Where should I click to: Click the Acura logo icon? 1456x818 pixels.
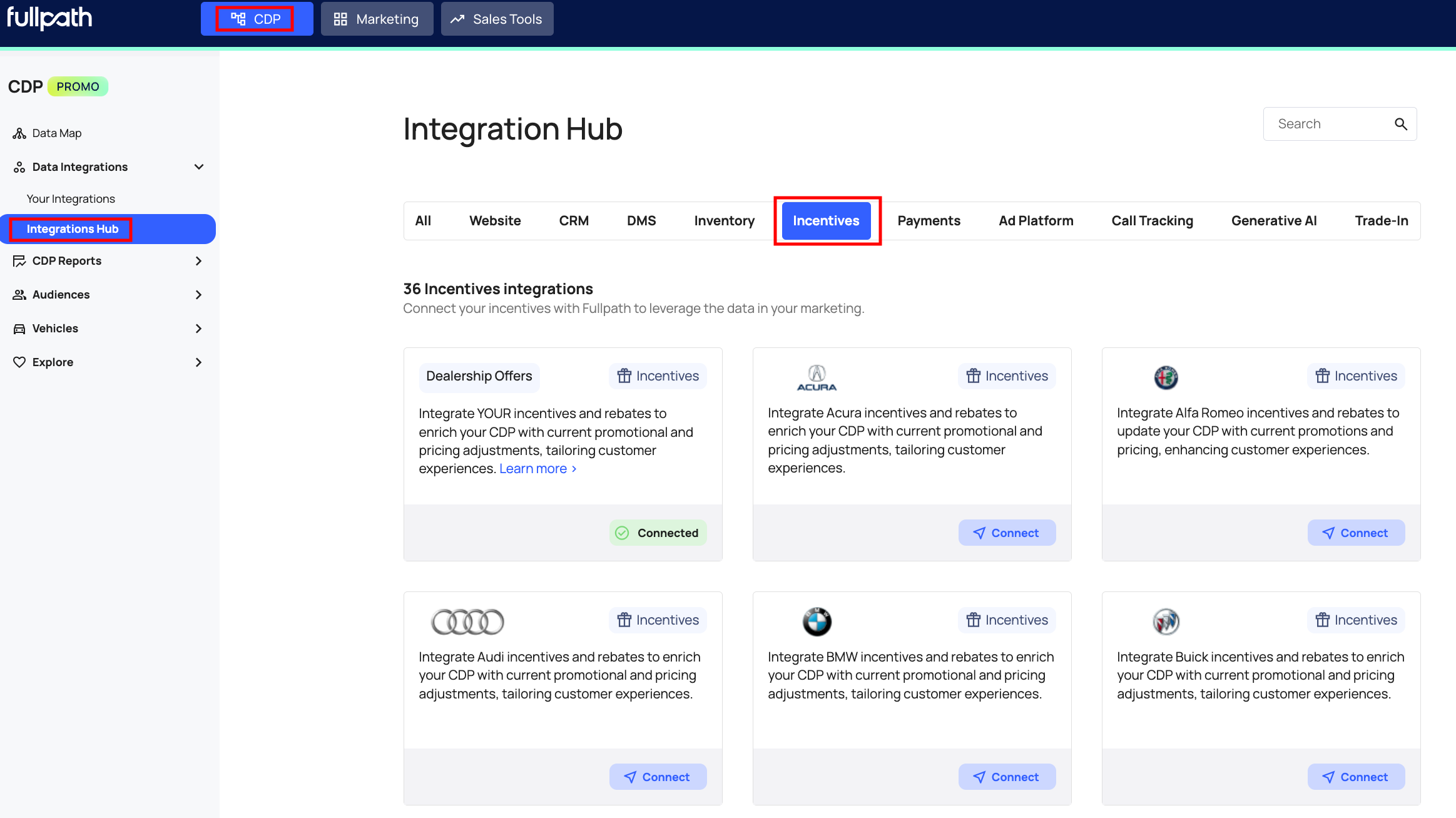coord(817,377)
